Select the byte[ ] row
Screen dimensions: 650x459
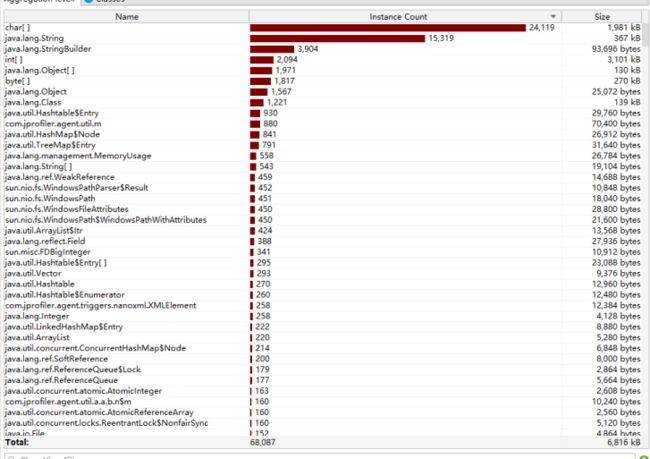pos(323,81)
